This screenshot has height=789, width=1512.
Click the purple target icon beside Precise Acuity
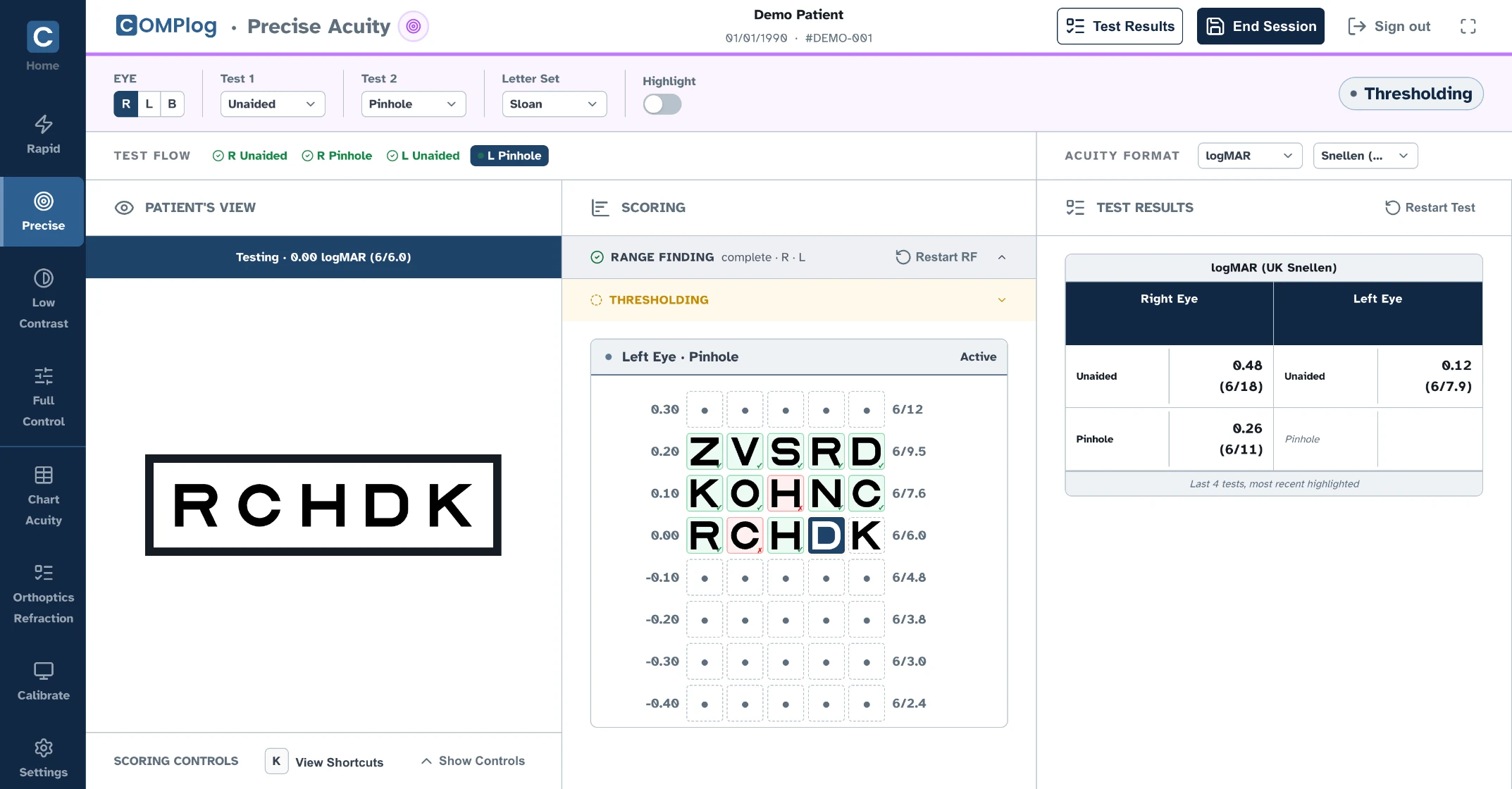point(414,26)
